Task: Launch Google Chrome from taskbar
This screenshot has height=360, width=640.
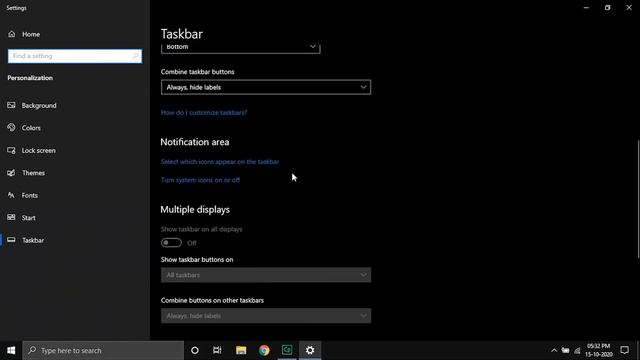Action: click(x=264, y=350)
